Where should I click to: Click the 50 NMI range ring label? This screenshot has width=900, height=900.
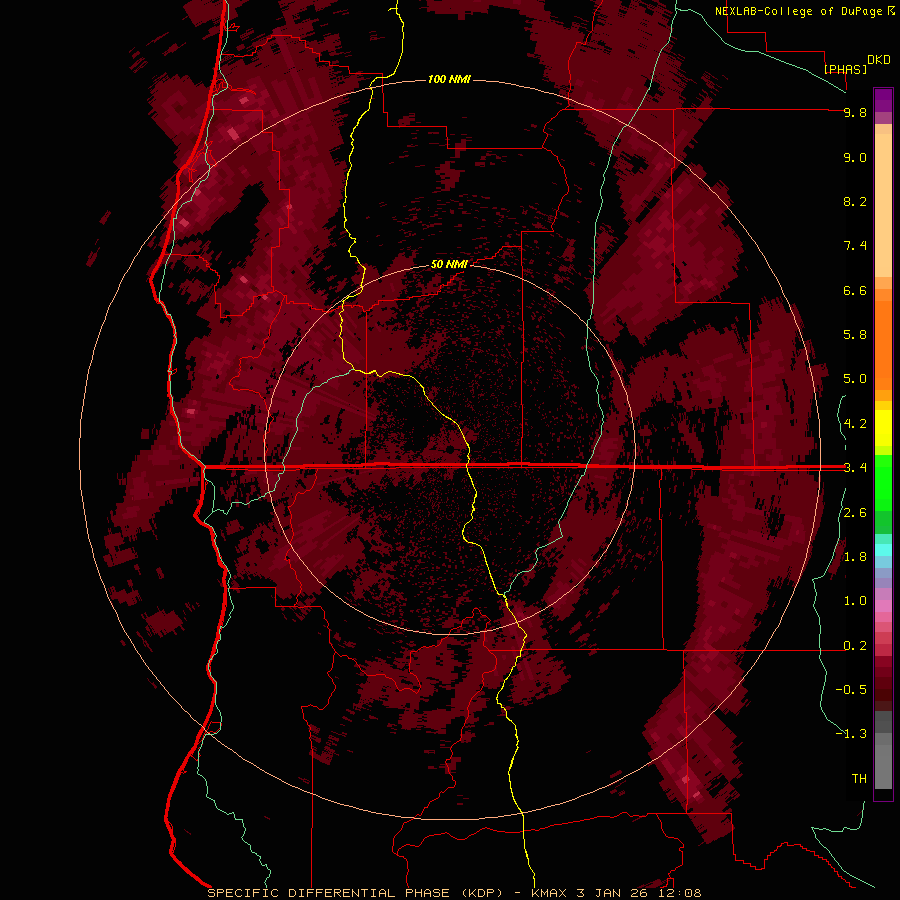[449, 265]
